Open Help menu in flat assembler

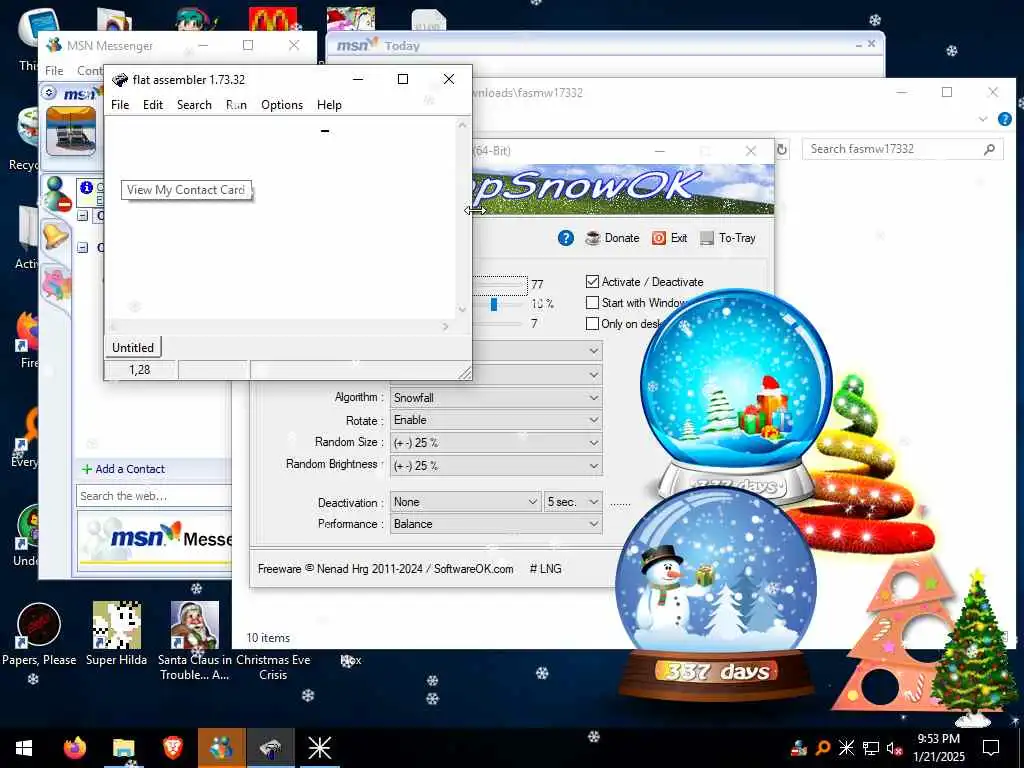point(329,104)
